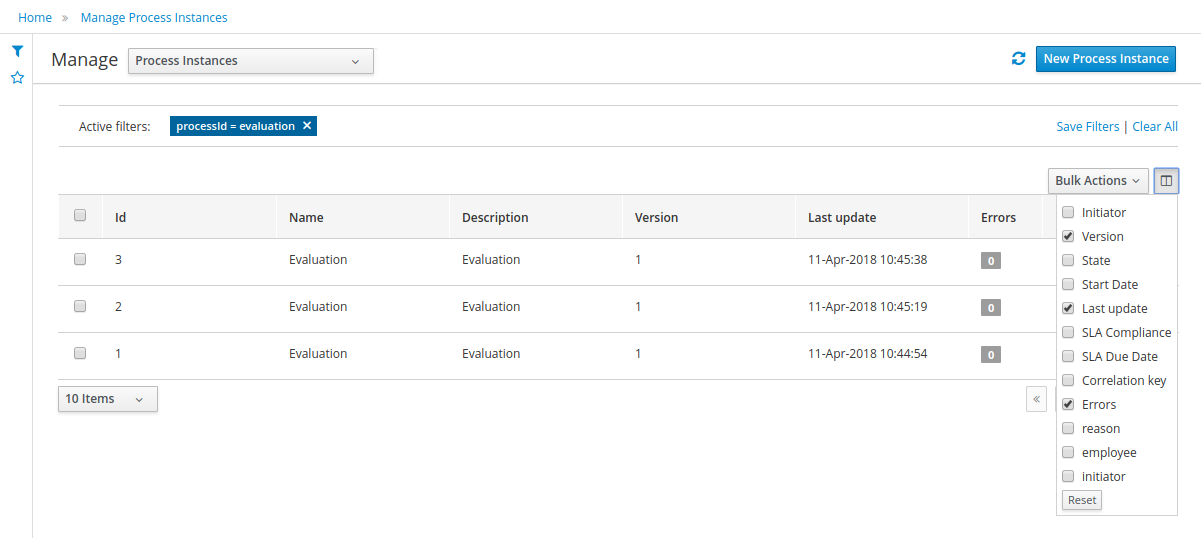Open the filter panel funnel icon
The image size is (1201, 538).
pyautogui.click(x=17, y=51)
